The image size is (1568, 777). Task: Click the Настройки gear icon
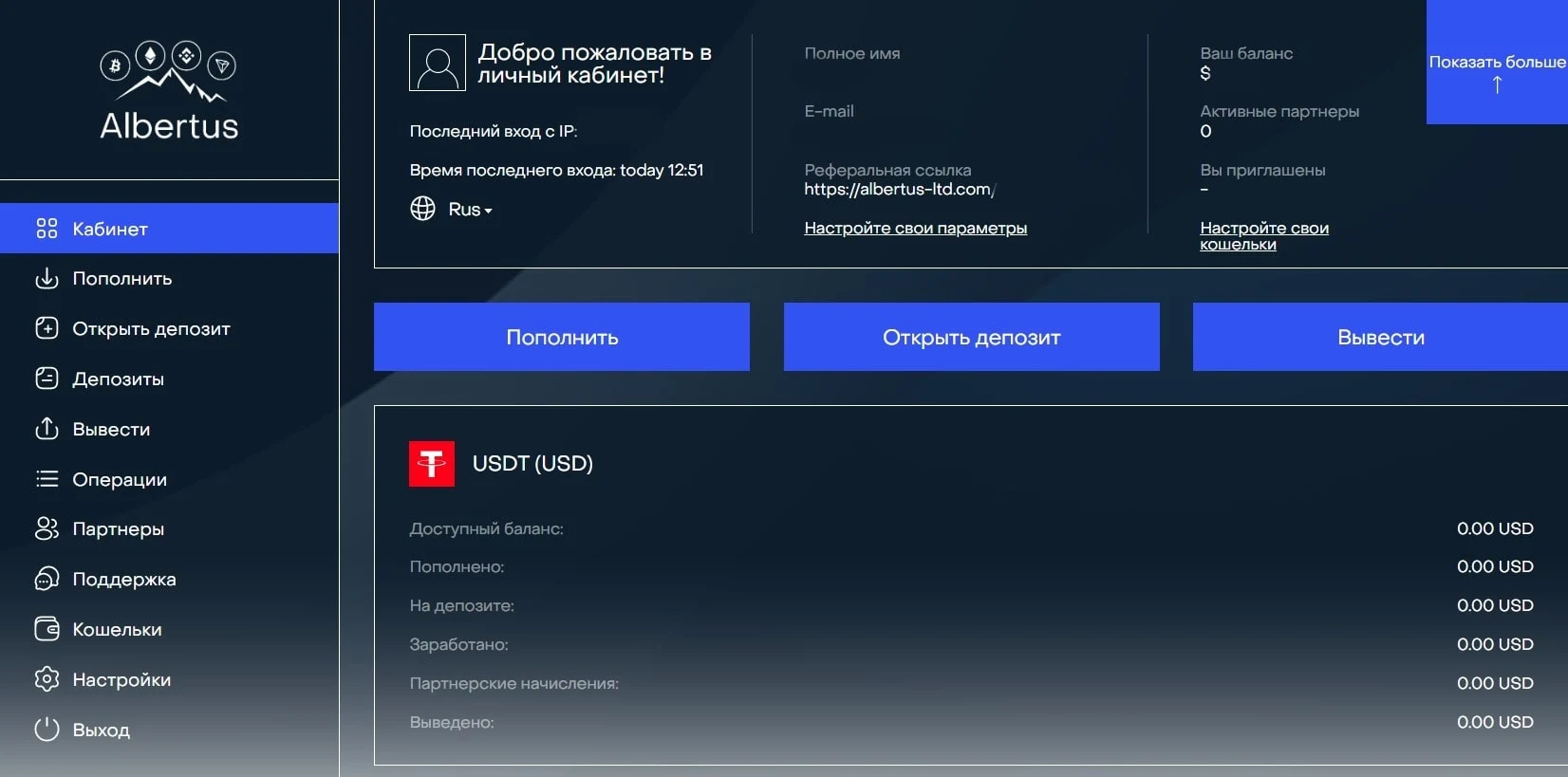[47, 679]
